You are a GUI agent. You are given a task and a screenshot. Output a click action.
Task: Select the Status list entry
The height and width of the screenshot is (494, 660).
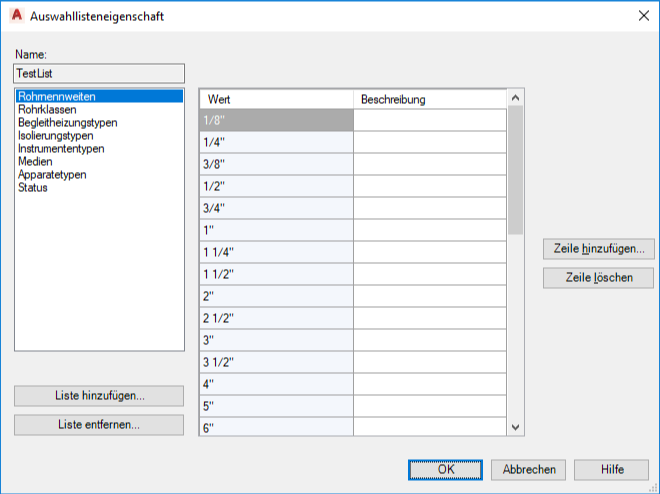(x=33, y=188)
